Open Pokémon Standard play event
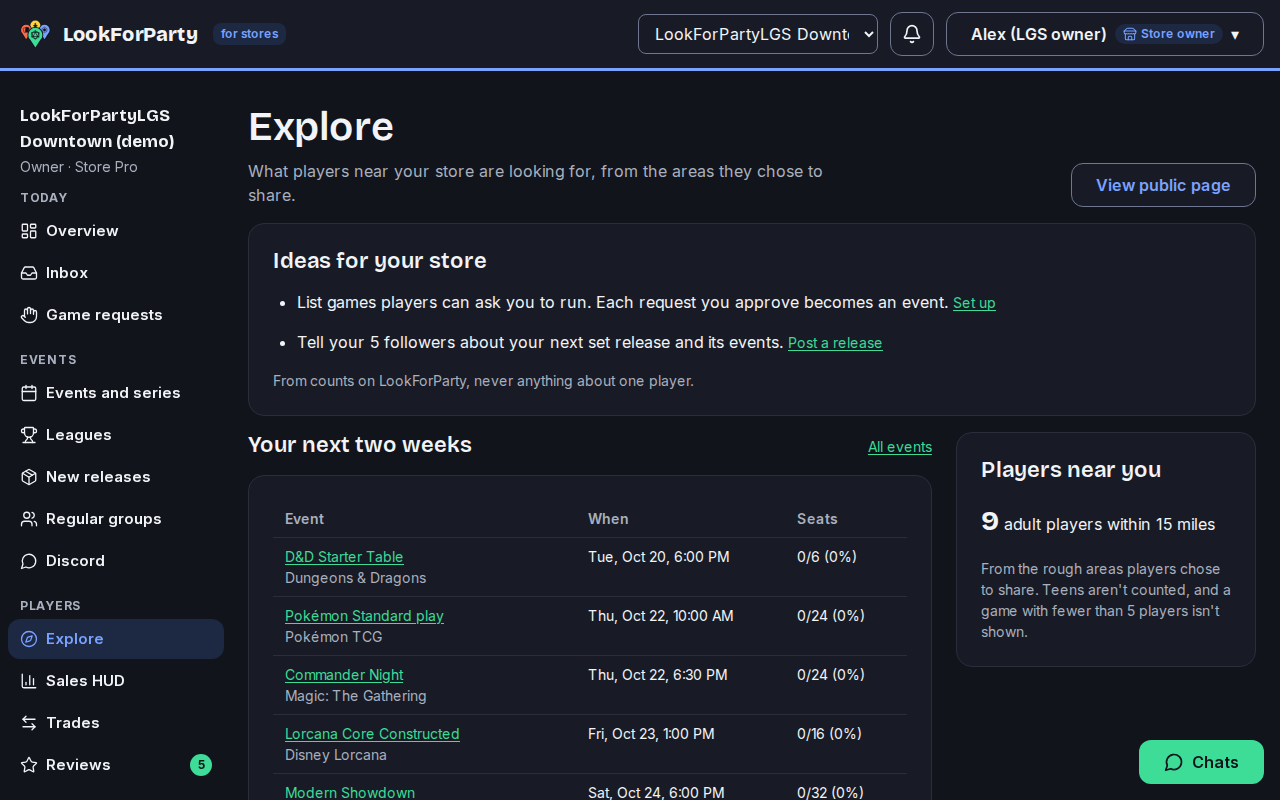This screenshot has height=800, width=1280. pos(364,616)
